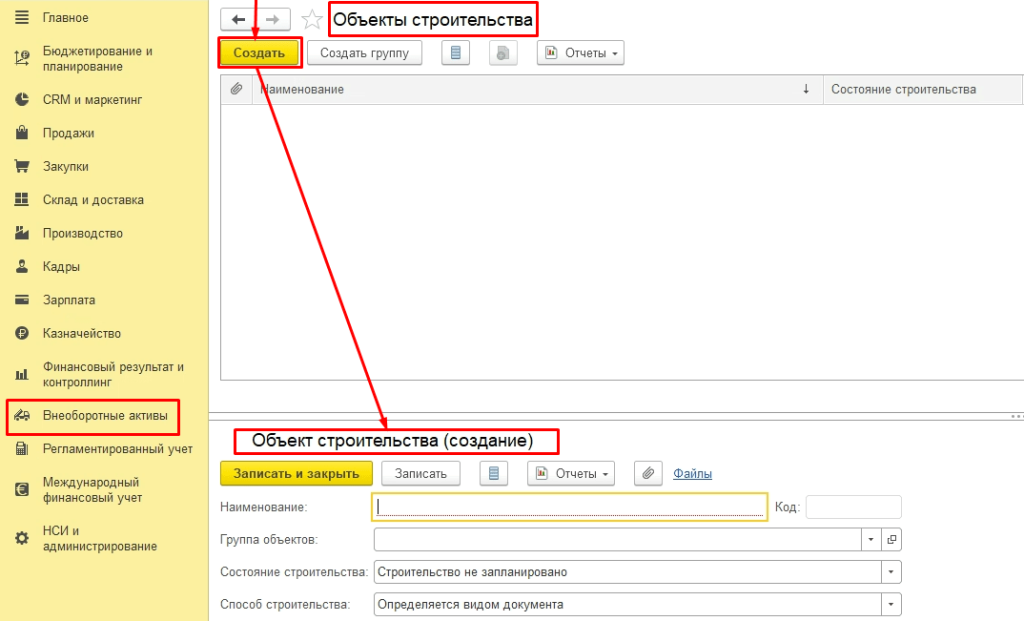Open Кадры menu section

(x=61, y=266)
